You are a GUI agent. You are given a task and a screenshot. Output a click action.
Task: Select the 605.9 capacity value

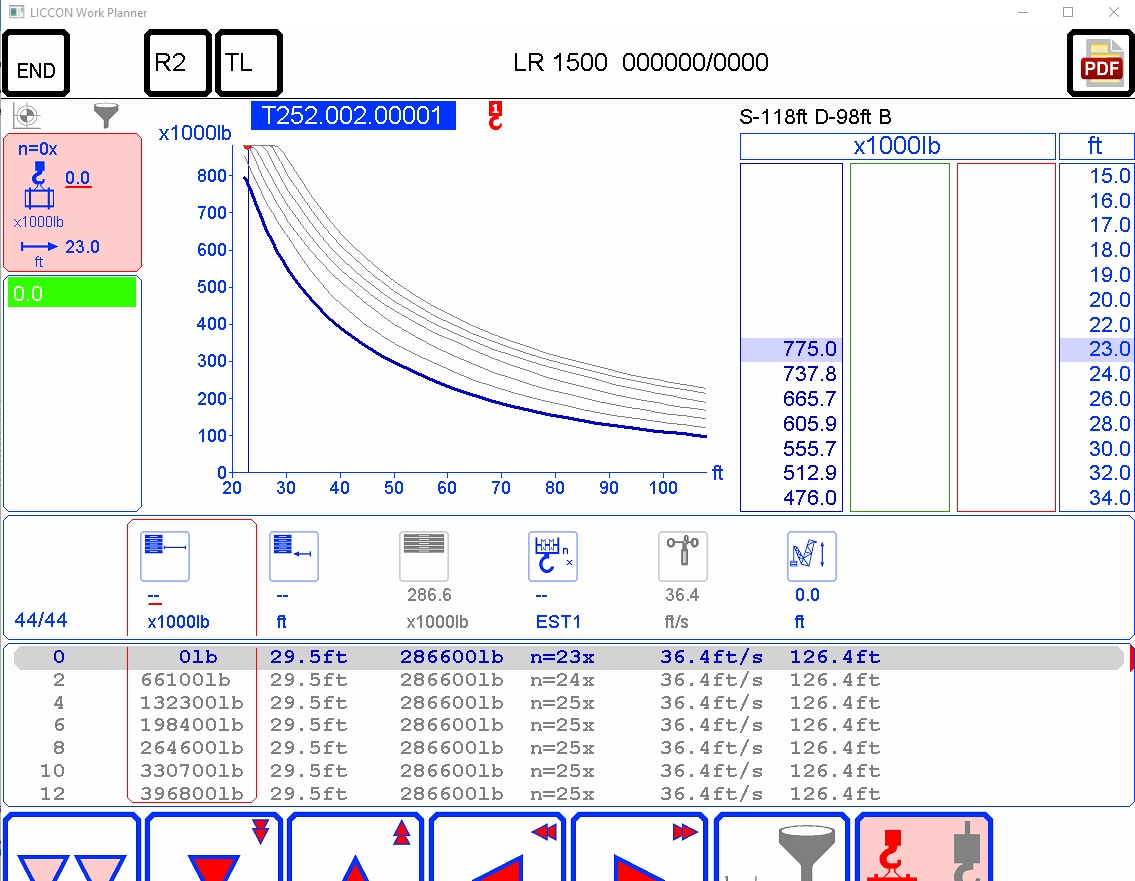[809, 423]
